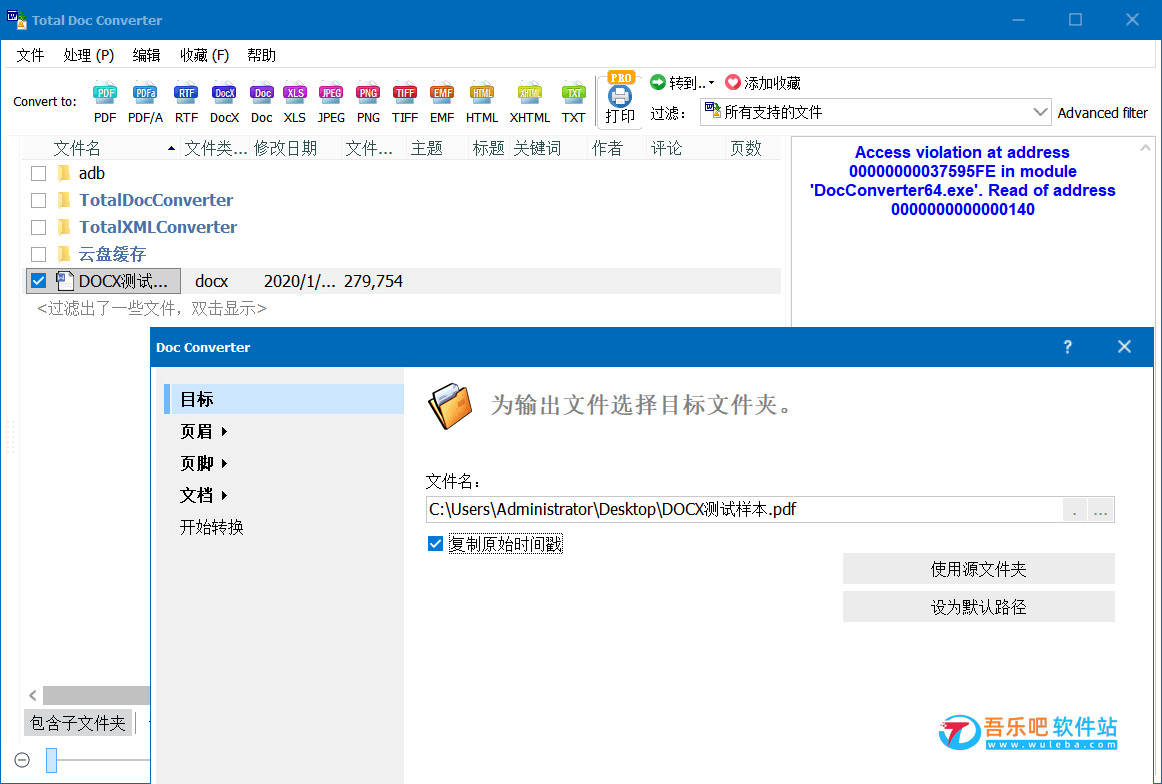Convert to HTML format icon
This screenshot has width=1162, height=784.
(x=482, y=102)
